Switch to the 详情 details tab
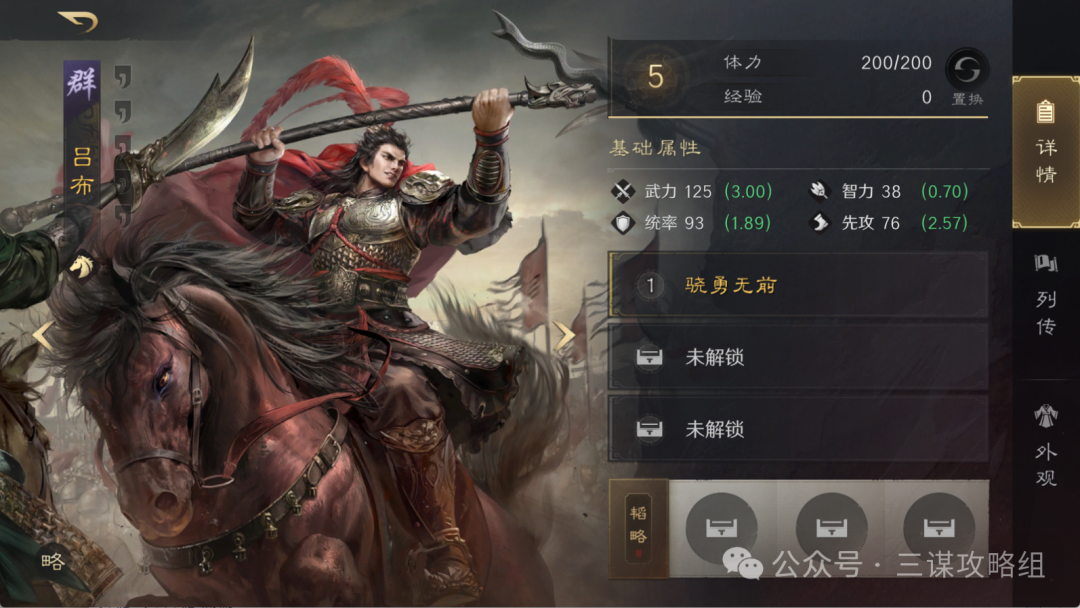Screen dimensions: 1080x608 point(1046,151)
